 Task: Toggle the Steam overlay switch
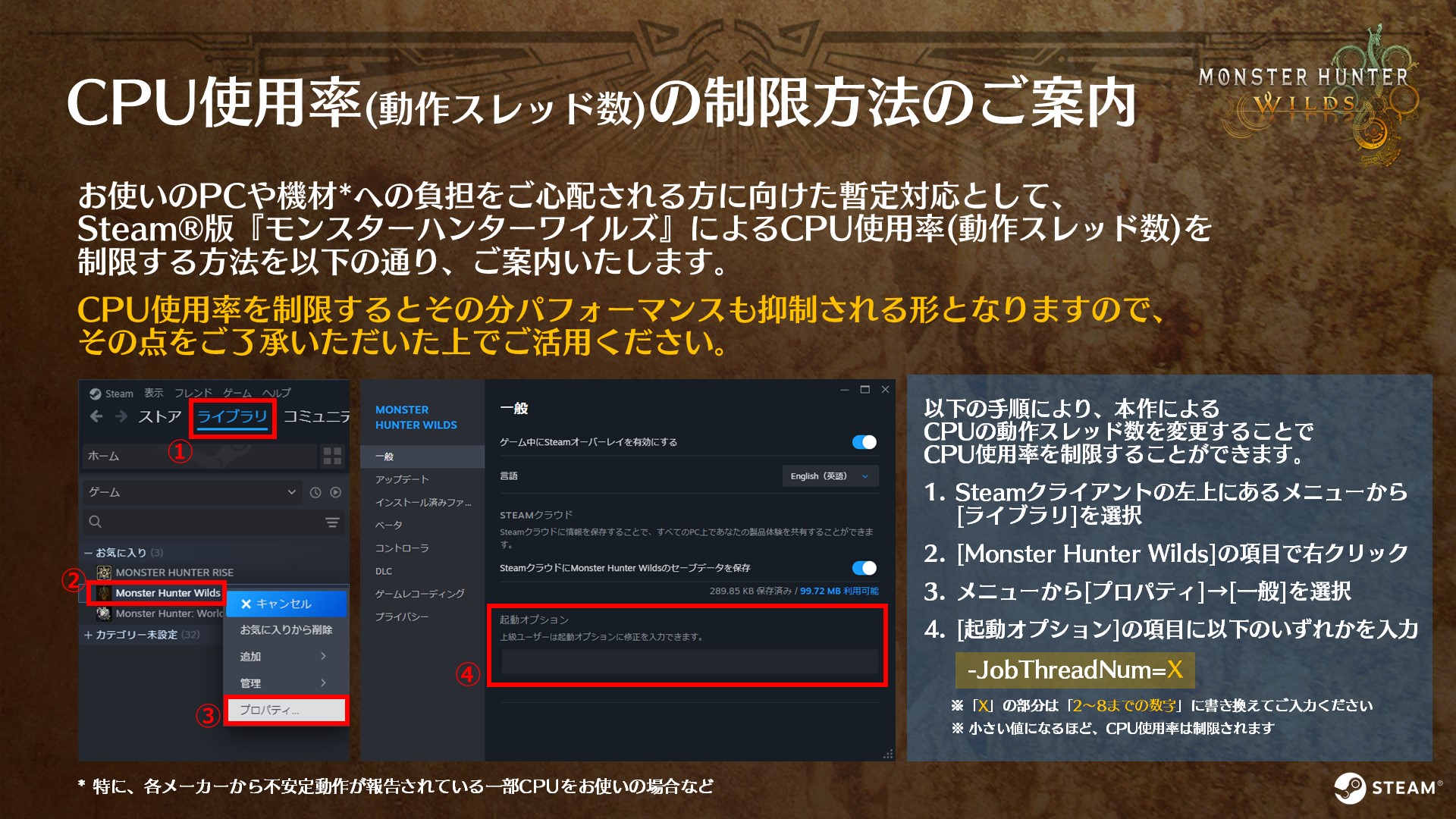[864, 442]
